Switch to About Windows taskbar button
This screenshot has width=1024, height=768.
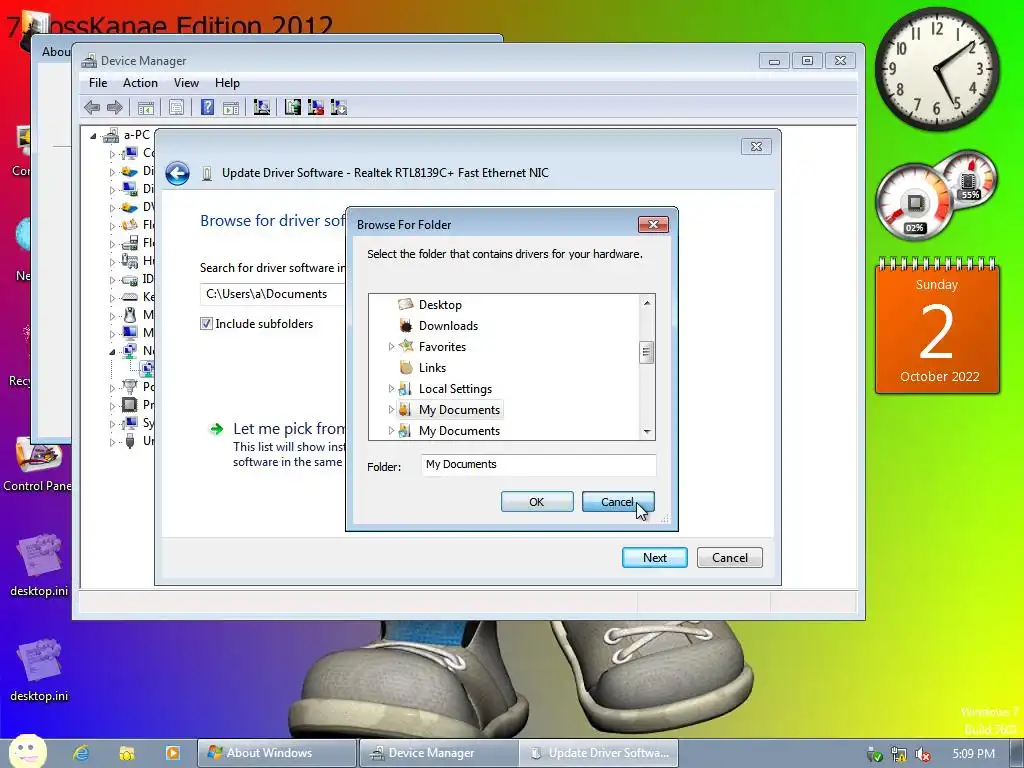pos(277,753)
